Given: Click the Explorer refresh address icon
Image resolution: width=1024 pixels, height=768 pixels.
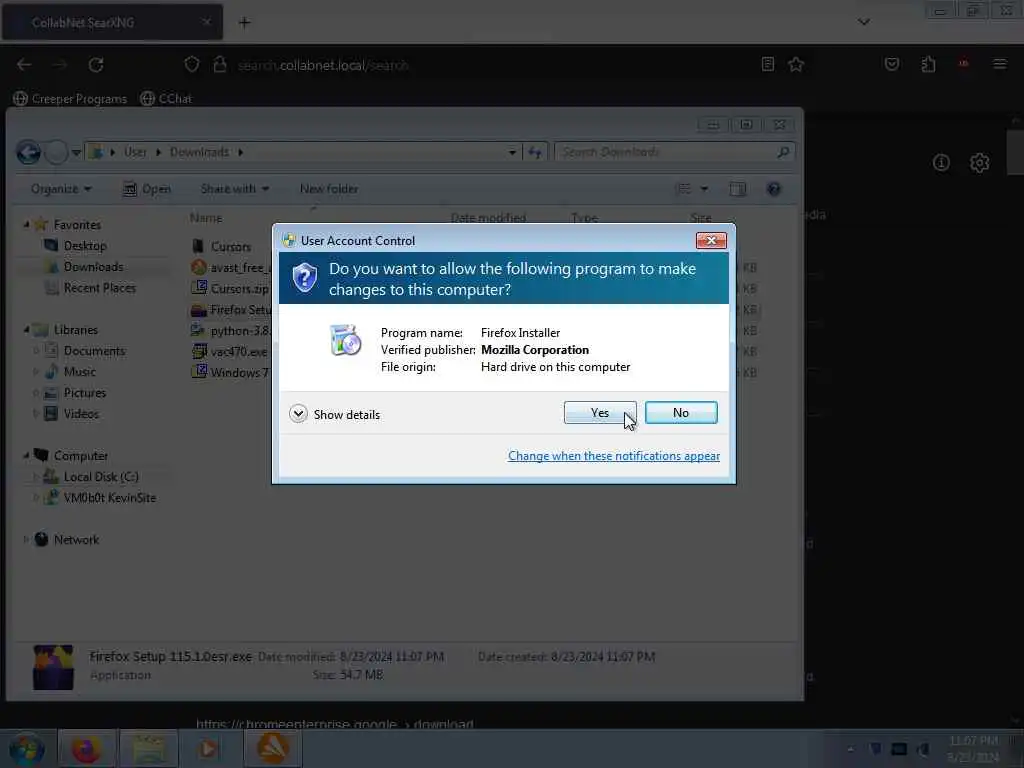Looking at the screenshot, I should [535, 152].
